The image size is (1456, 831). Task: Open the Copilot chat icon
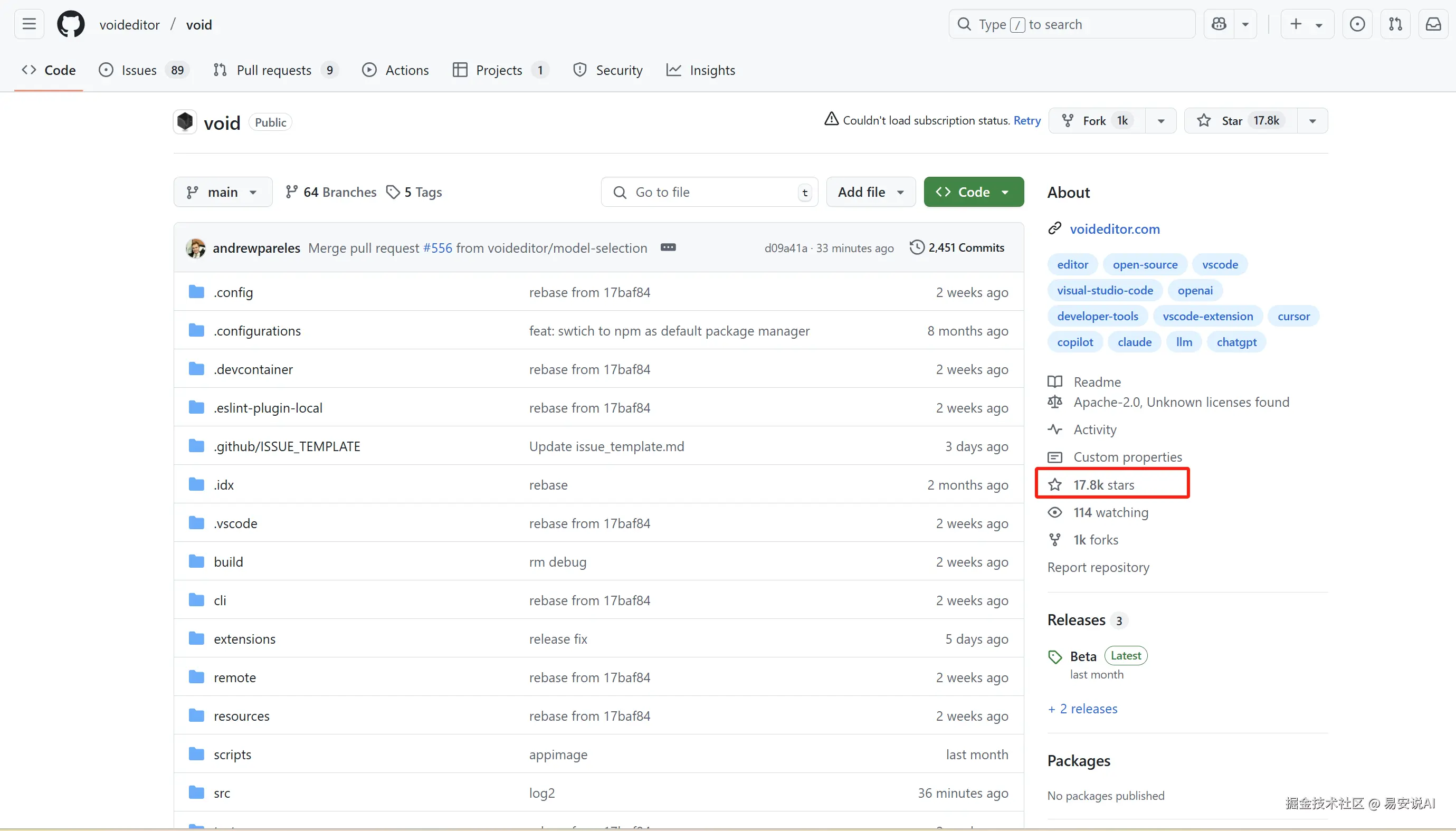1219,24
